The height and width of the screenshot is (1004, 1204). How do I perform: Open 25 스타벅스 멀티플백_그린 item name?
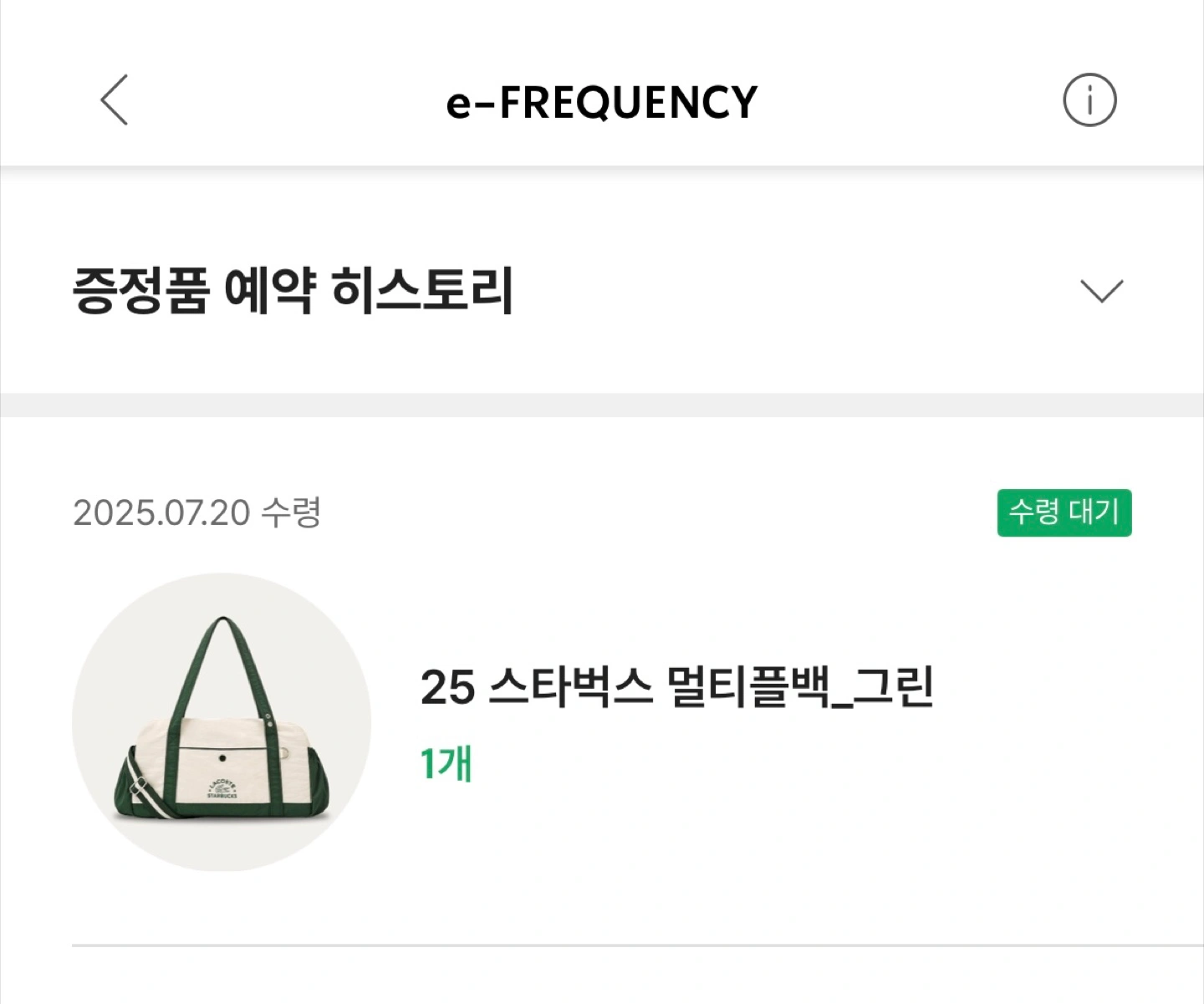point(676,687)
